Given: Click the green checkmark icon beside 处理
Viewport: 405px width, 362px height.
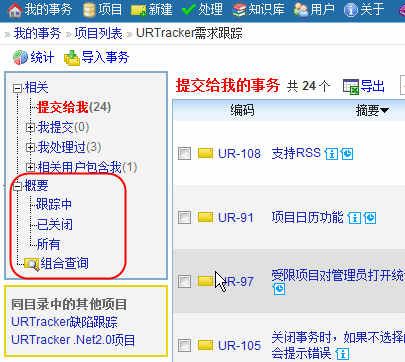Looking at the screenshot, I should click(x=189, y=10).
